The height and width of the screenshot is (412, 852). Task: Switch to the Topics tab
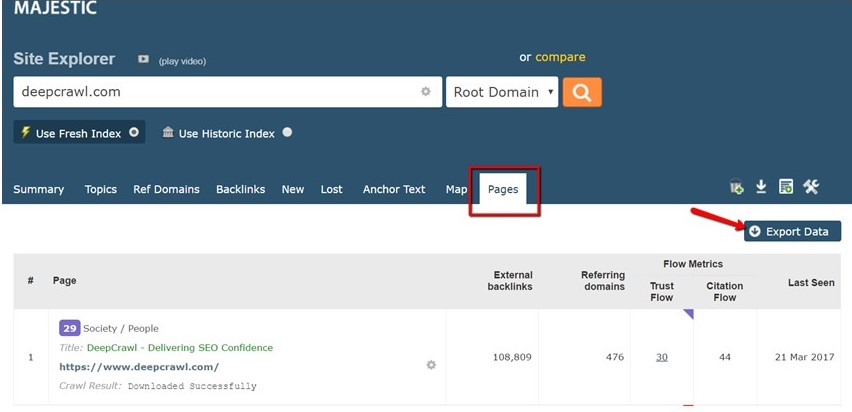(101, 189)
